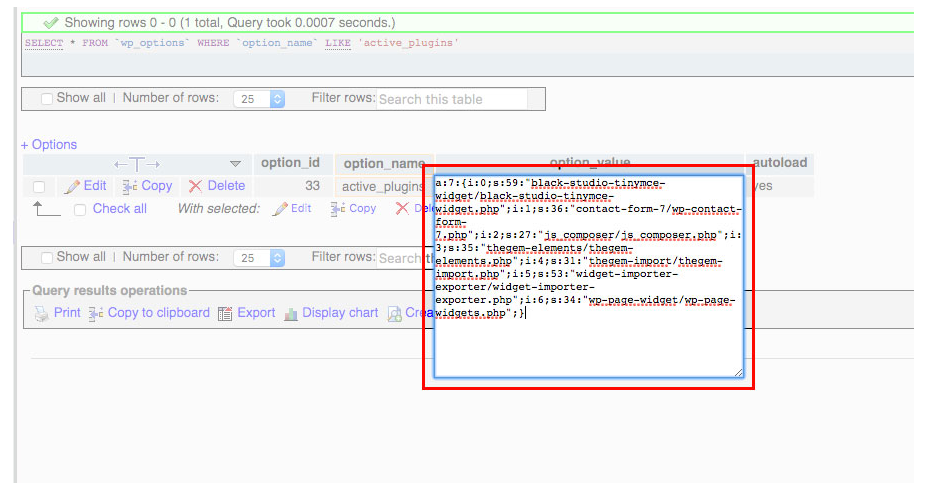Click the Export icon in query operations
928x490 pixels.
click(x=225, y=313)
